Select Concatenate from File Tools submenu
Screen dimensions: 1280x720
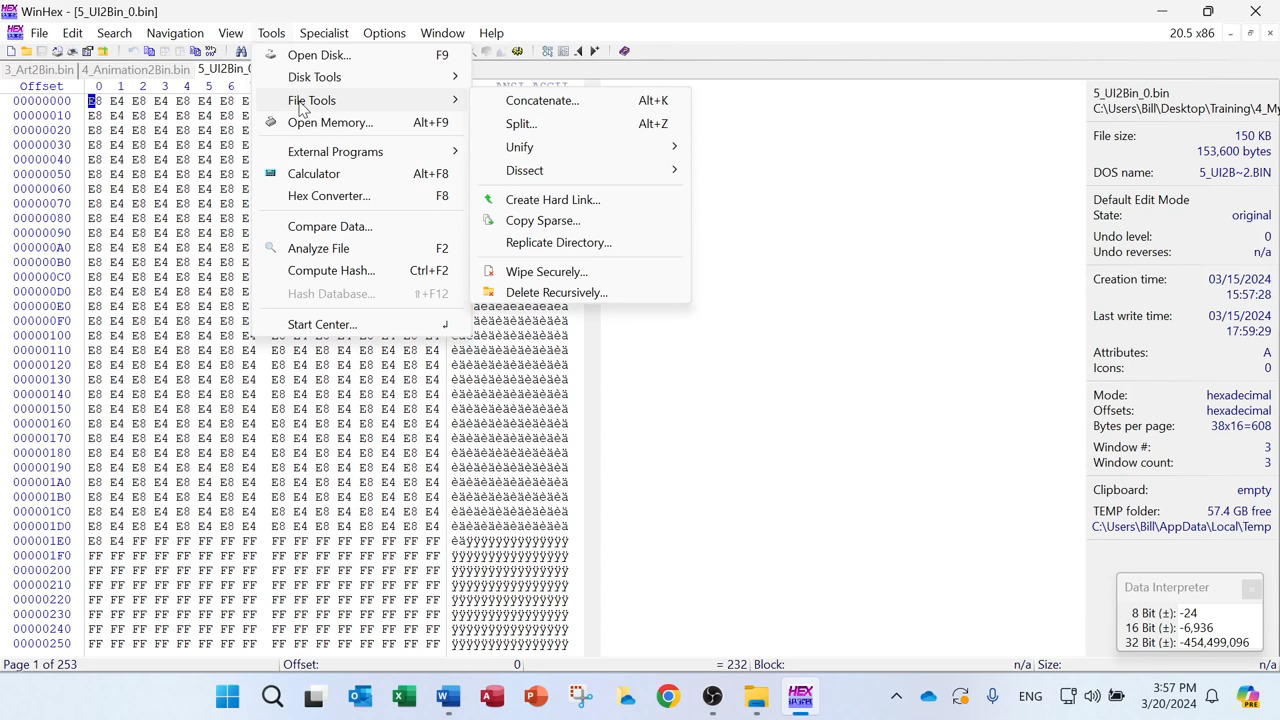pyautogui.click(x=542, y=100)
